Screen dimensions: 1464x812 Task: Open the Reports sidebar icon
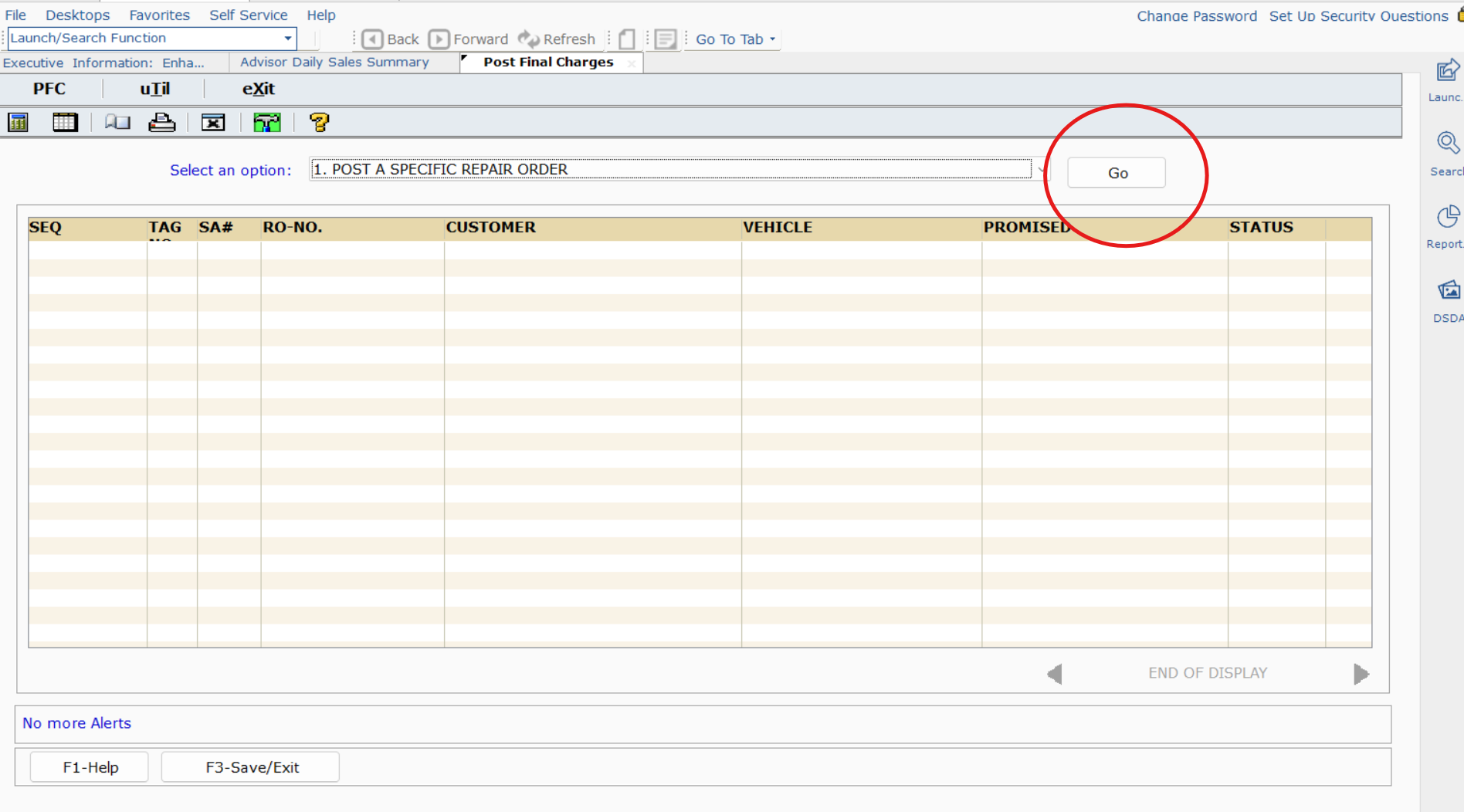[1448, 217]
